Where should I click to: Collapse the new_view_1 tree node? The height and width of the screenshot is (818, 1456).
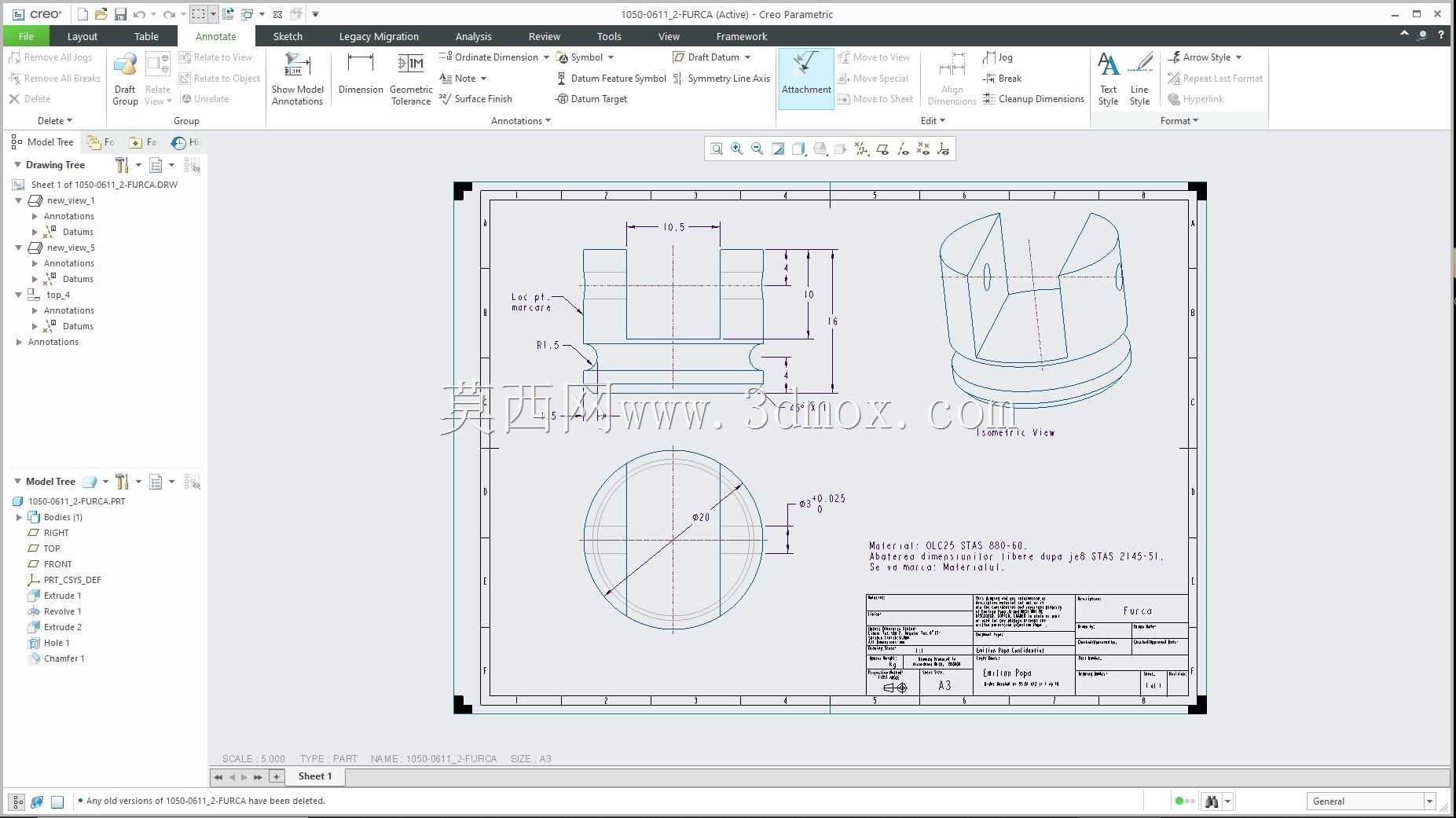[x=19, y=200]
